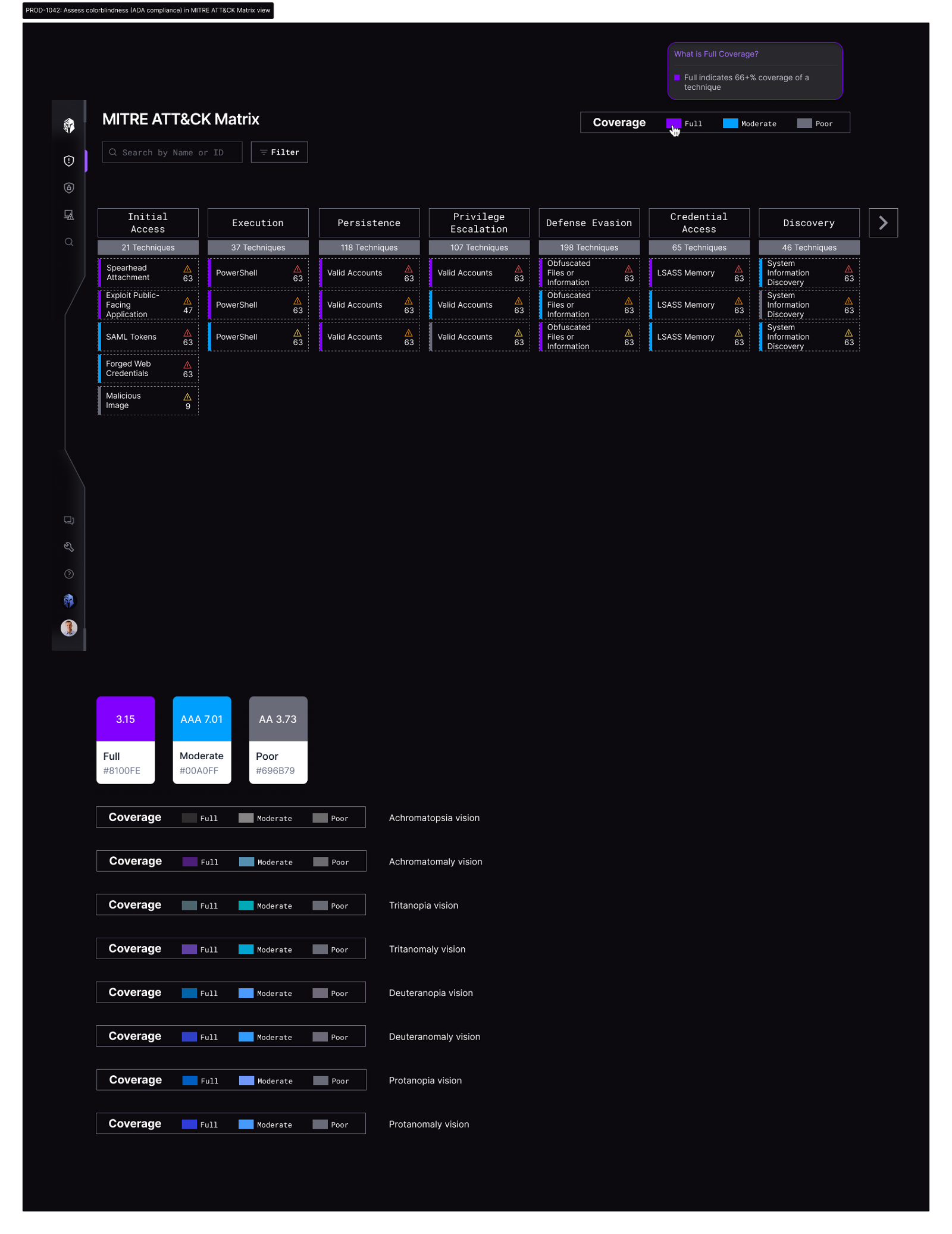Click the warning icon on Spearhead Attachment

pos(187,269)
